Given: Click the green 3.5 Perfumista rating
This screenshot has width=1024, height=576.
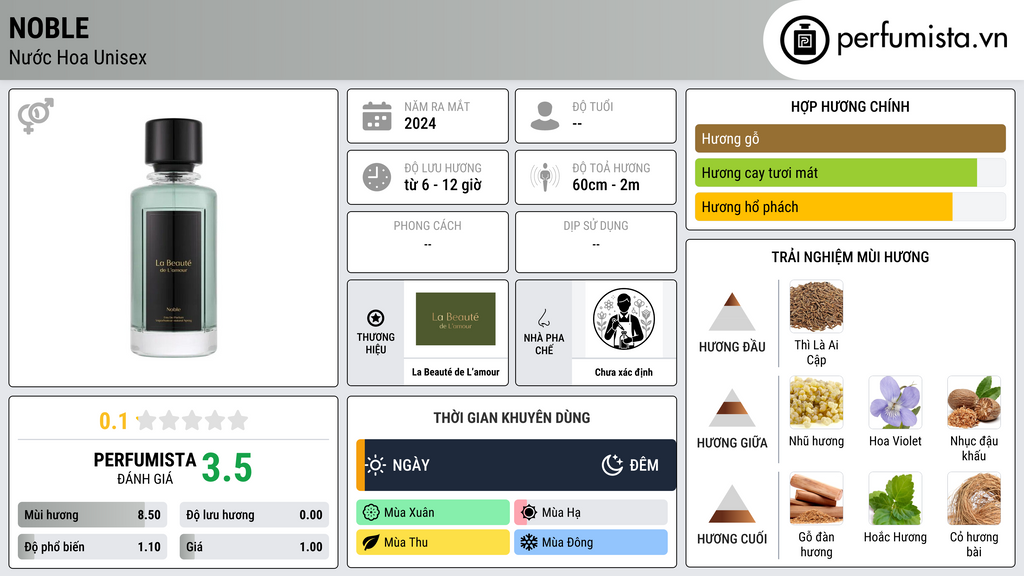Looking at the screenshot, I should 227,468.
